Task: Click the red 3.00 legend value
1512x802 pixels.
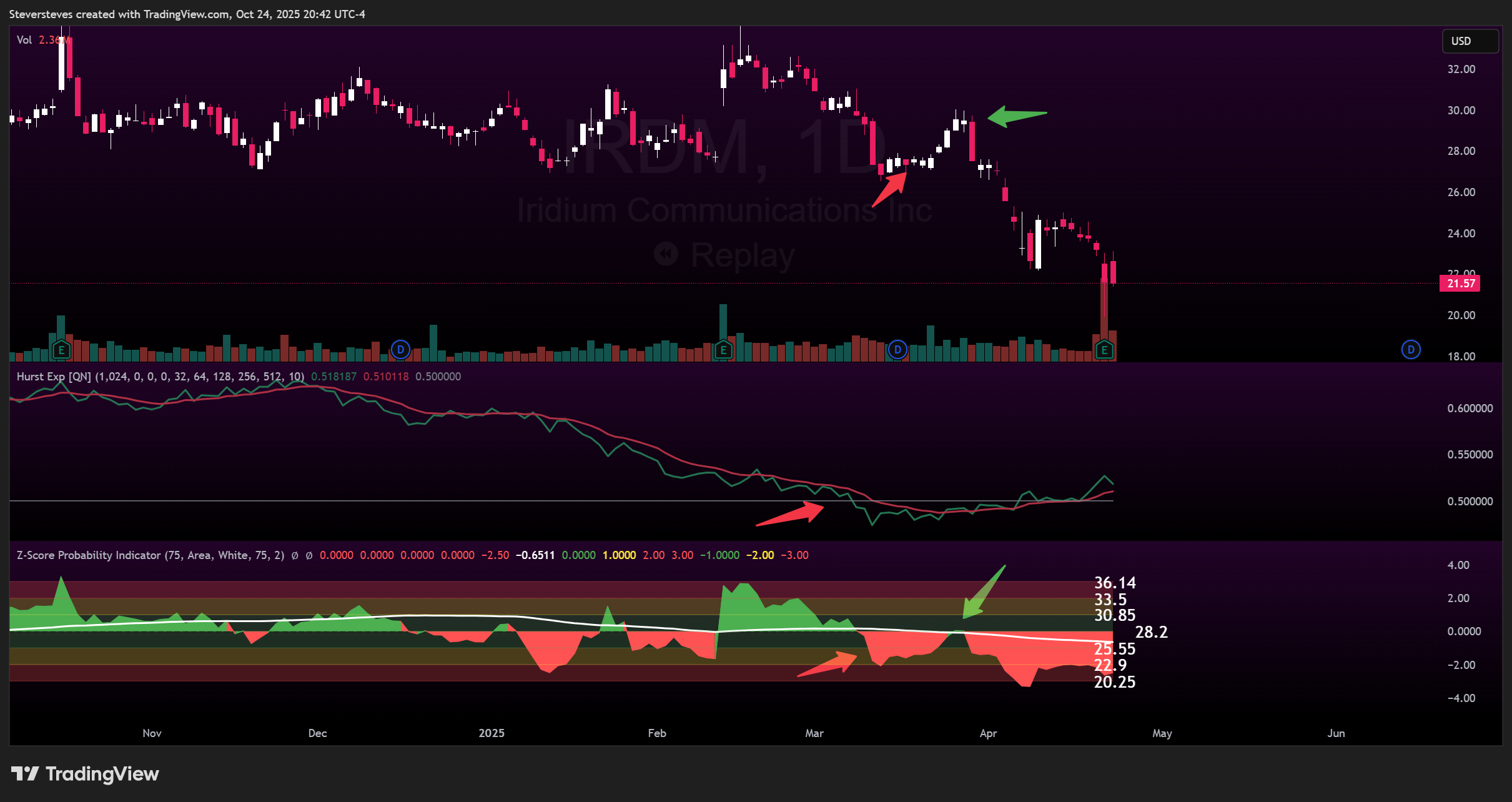Action: tap(682, 555)
